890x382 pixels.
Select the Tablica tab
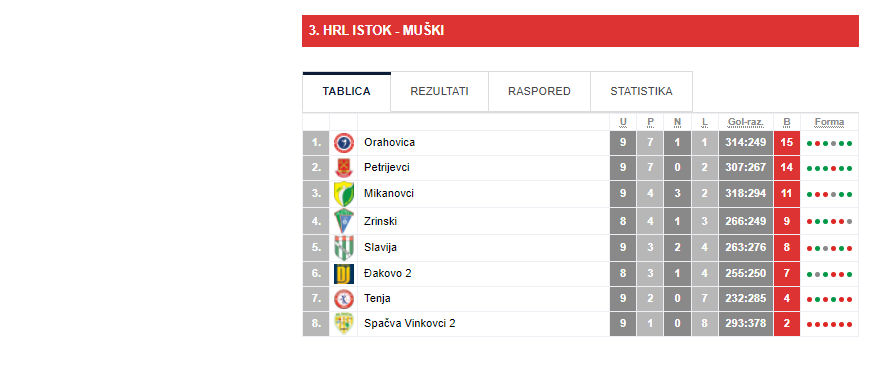(x=346, y=91)
